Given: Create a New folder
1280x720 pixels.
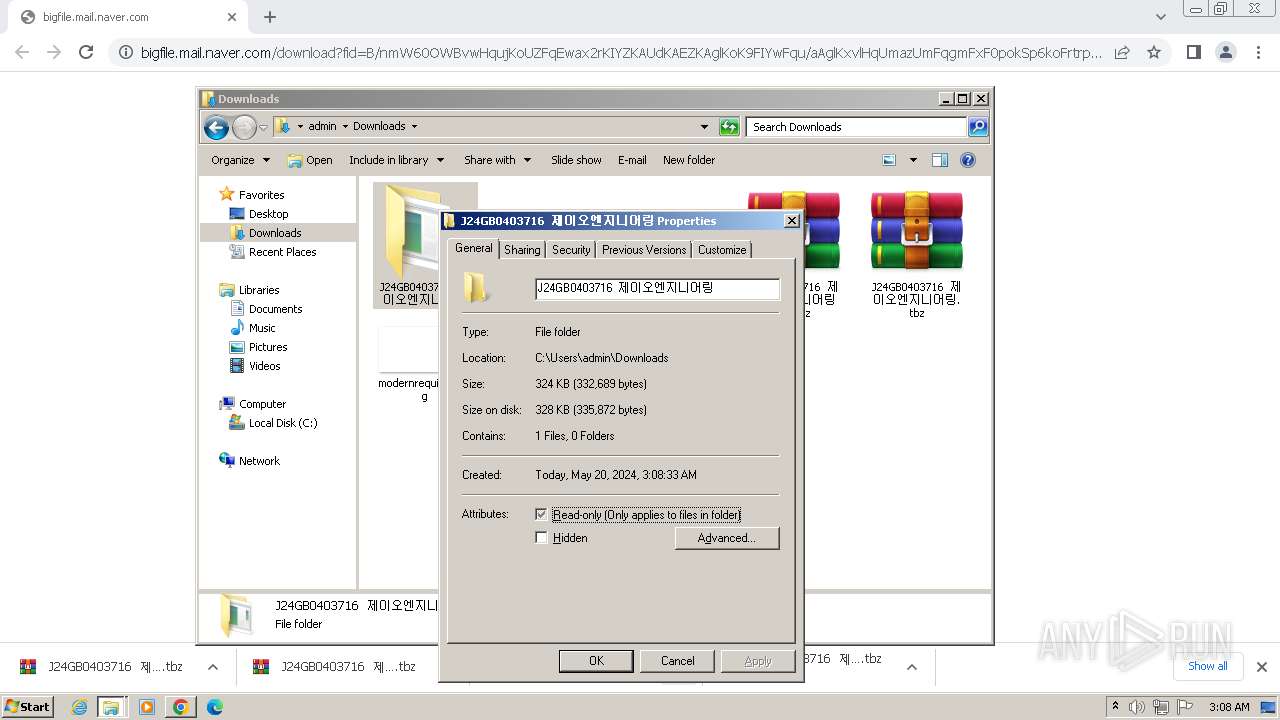Looking at the screenshot, I should 689,160.
